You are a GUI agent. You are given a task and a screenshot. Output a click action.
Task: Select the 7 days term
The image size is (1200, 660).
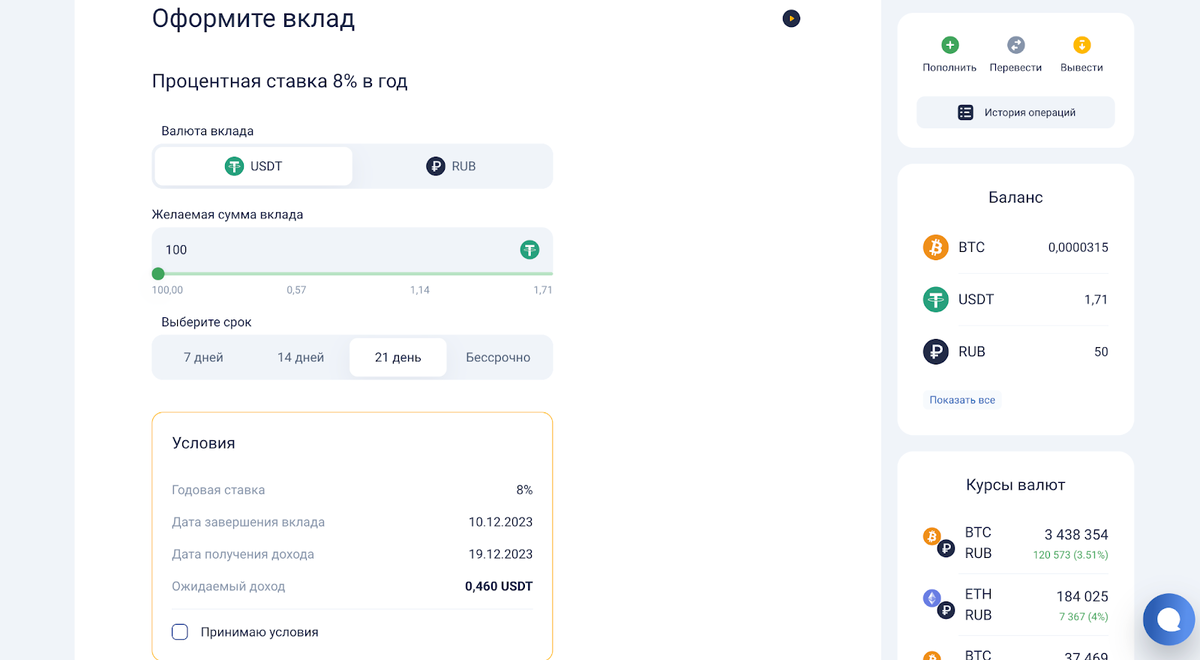pos(203,357)
